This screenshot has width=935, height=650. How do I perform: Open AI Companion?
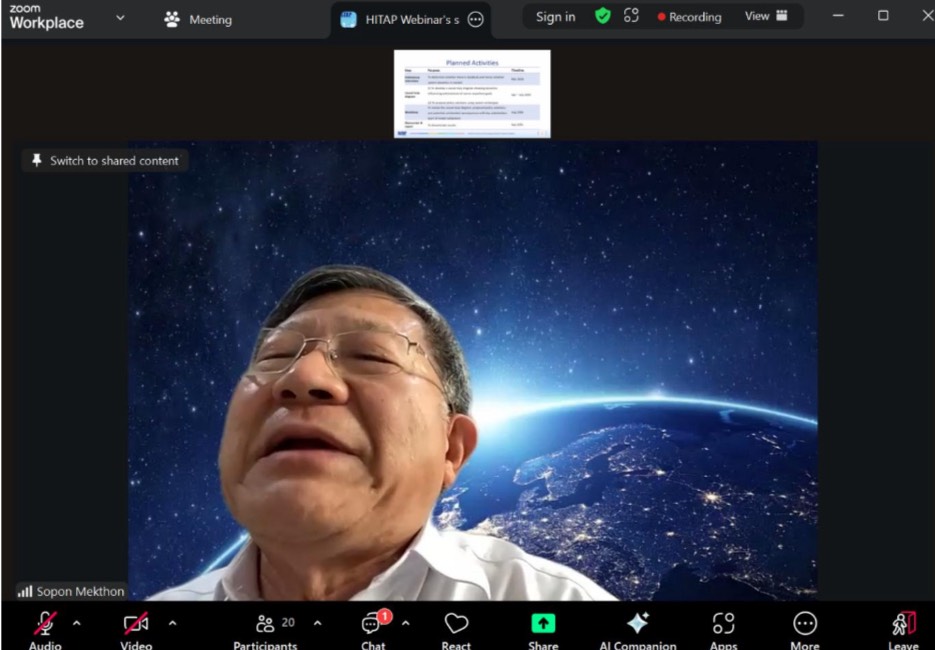637,625
